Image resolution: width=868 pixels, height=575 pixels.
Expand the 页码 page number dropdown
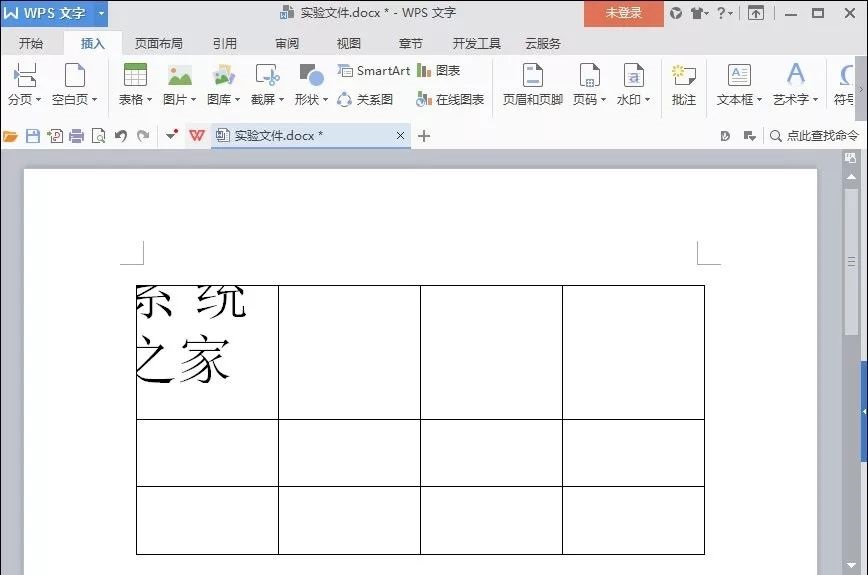(603, 100)
